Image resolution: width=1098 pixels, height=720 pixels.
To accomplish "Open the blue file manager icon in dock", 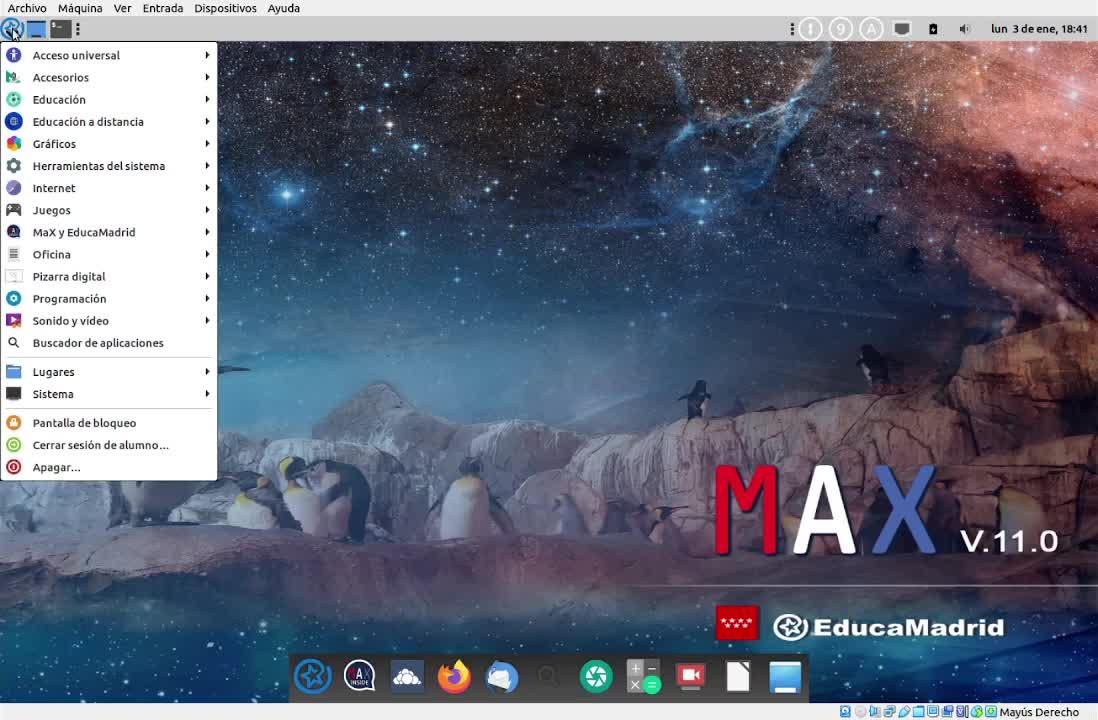I will click(x=785, y=677).
